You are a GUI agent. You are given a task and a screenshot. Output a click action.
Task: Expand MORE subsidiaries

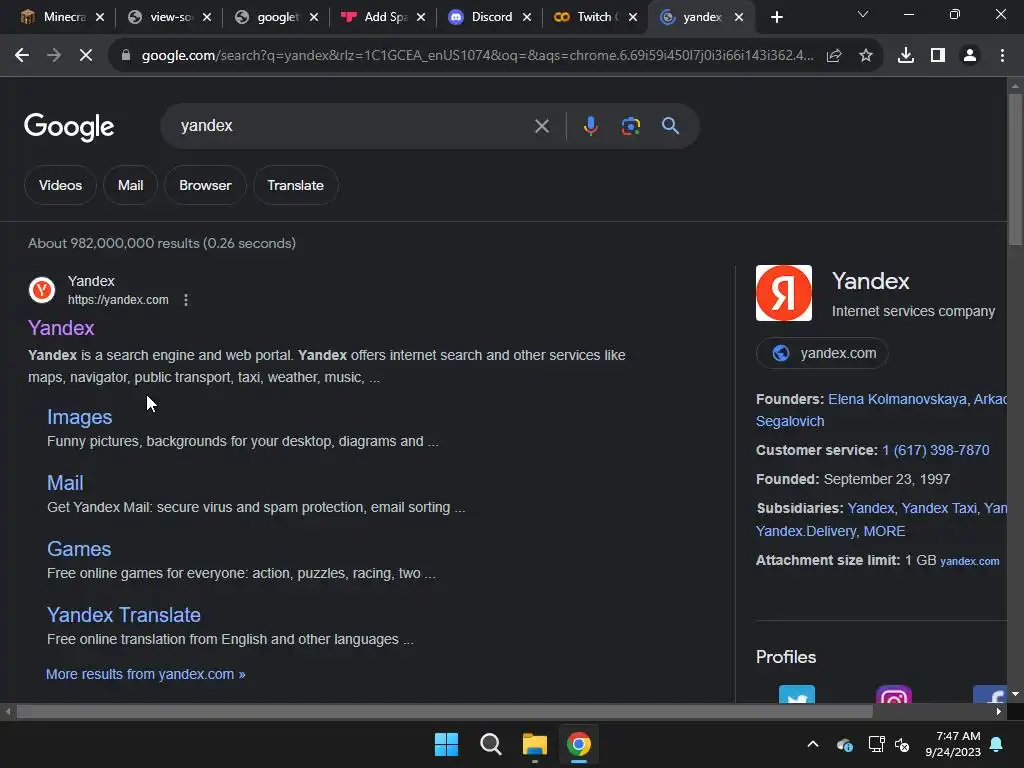point(884,531)
